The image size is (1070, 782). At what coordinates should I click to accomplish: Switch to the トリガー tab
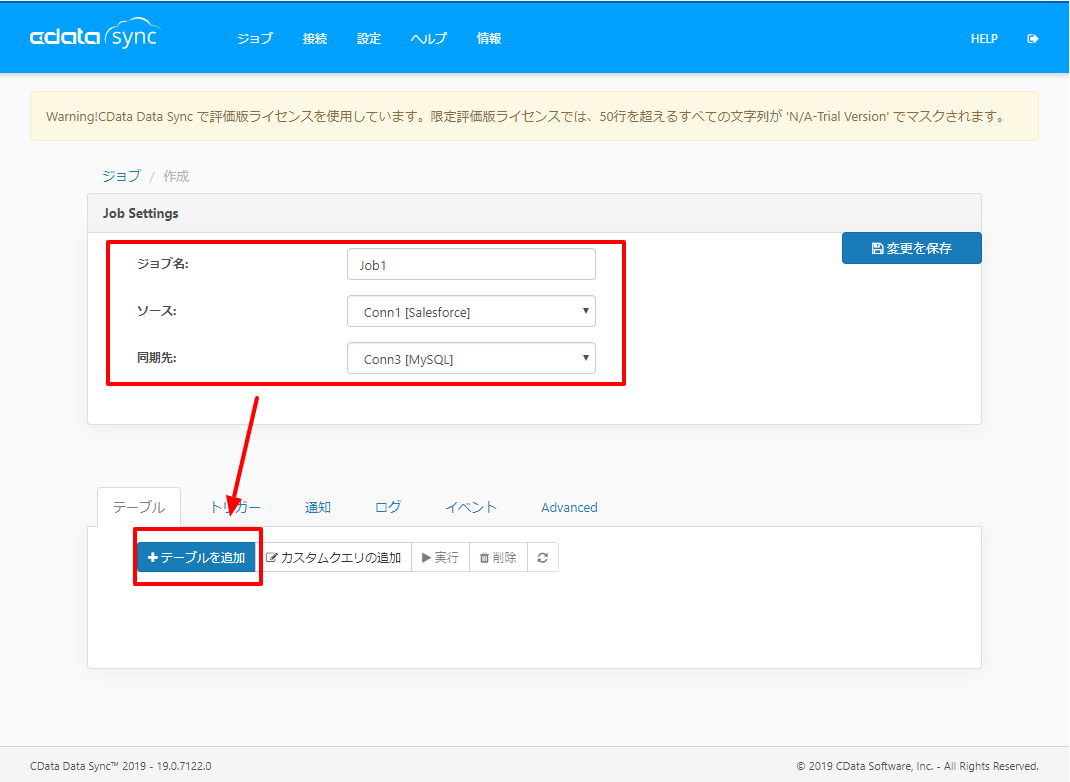click(x=235, y=507)
